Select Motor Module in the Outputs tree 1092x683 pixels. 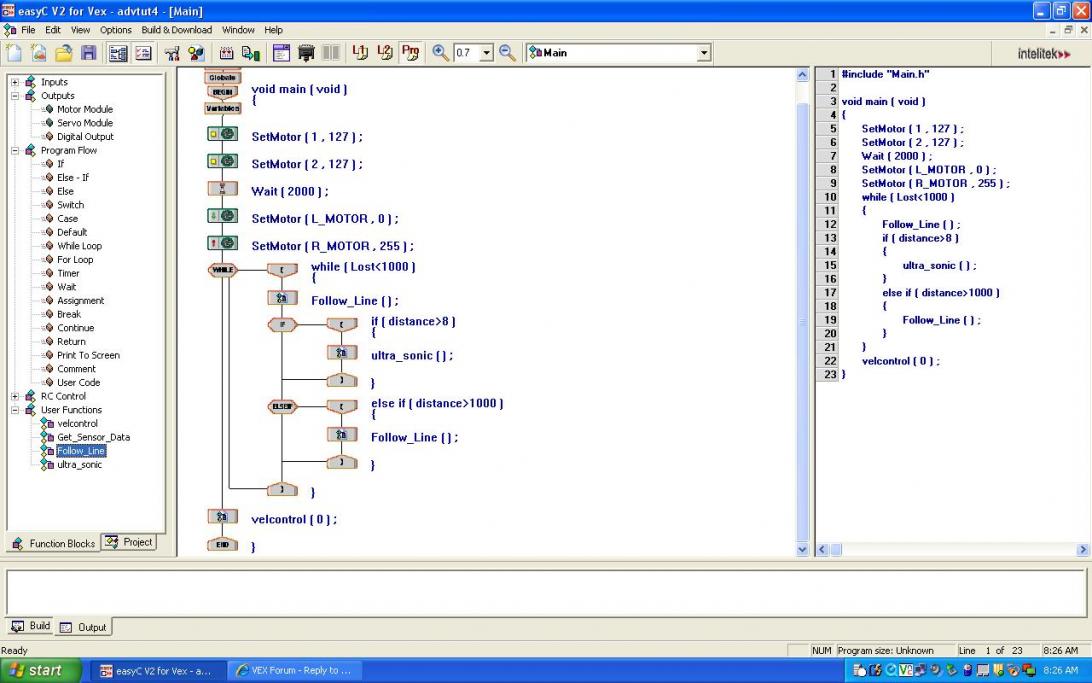click(x=84, y=109)
